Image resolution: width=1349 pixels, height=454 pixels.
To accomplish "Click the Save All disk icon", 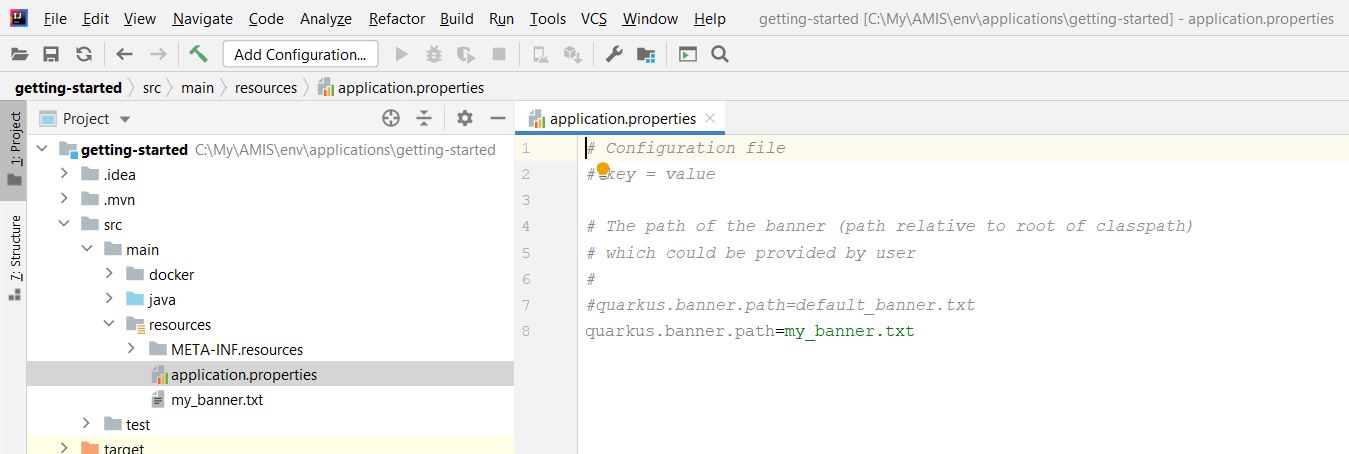I will point(51,54).
